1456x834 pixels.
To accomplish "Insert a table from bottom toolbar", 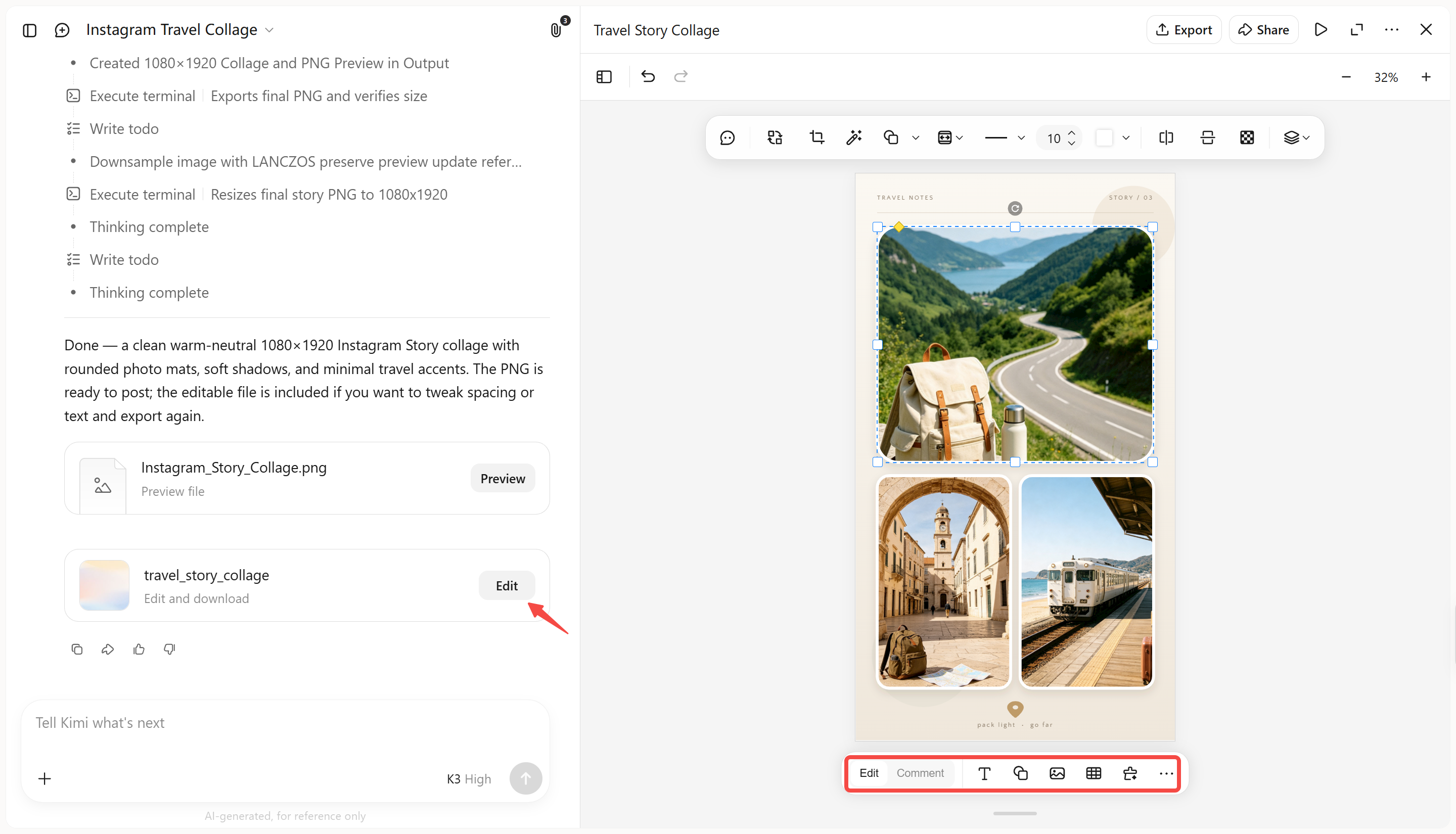I will tap(1094, 773).
